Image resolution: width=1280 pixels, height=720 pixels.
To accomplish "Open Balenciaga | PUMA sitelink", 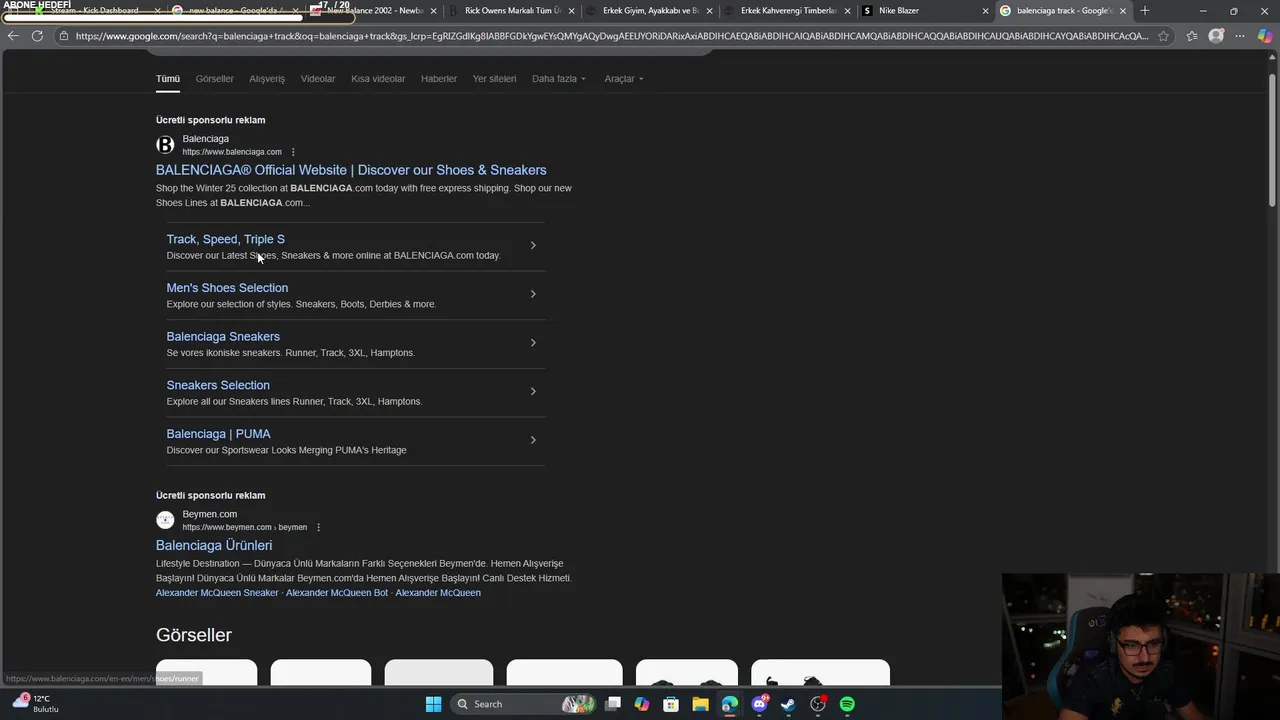I will (219, 434).
